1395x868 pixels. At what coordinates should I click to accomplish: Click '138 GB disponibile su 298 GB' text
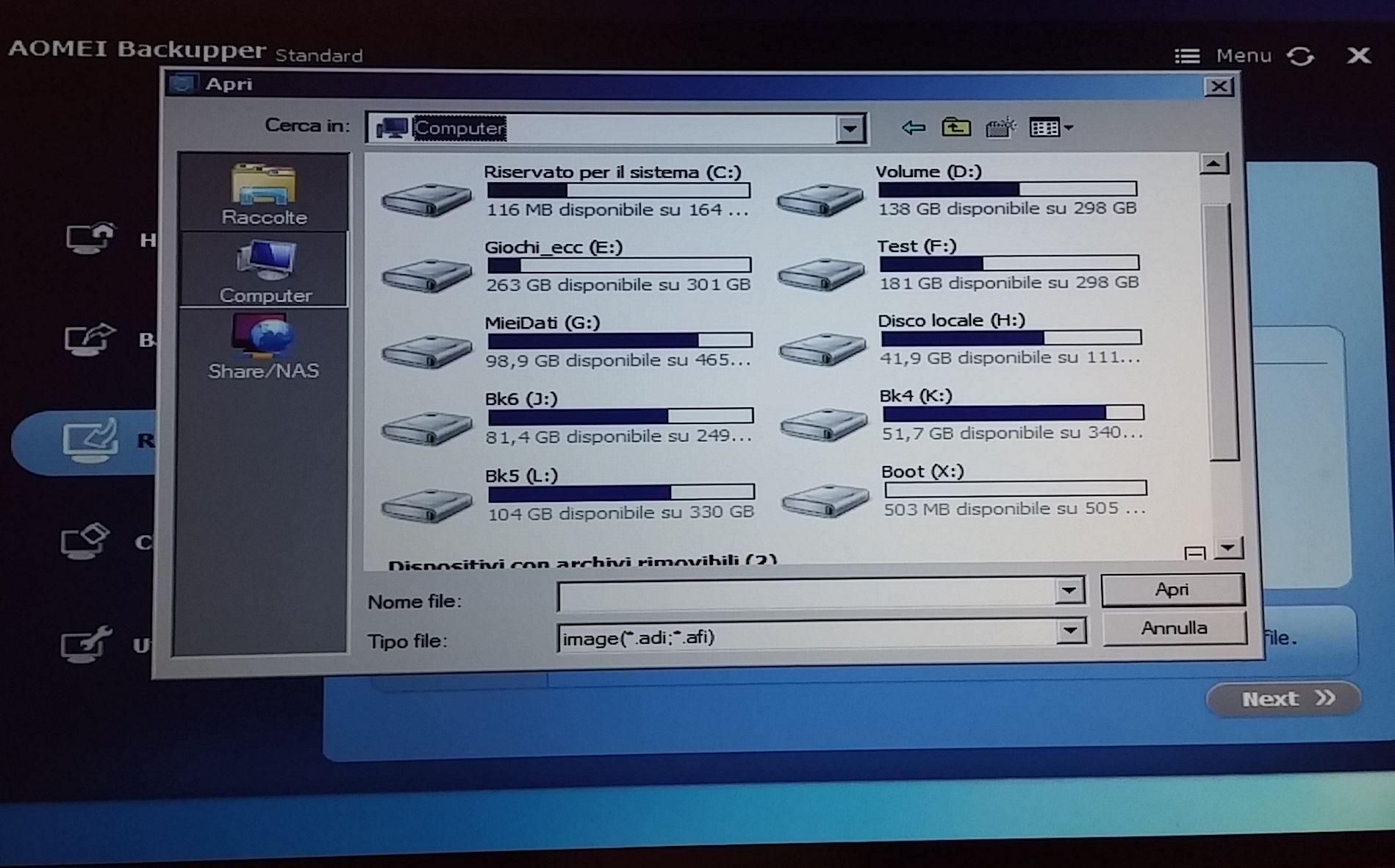(x=1007, y=209)
